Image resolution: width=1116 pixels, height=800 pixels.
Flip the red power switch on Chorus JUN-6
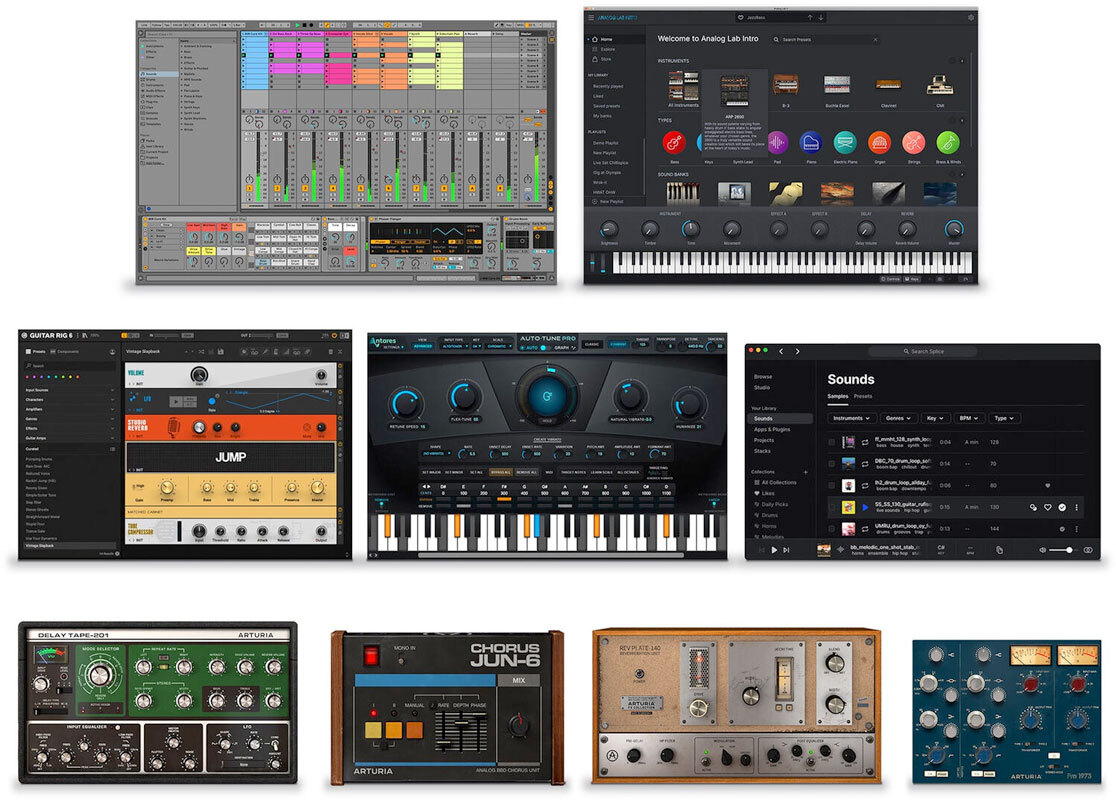371,656
